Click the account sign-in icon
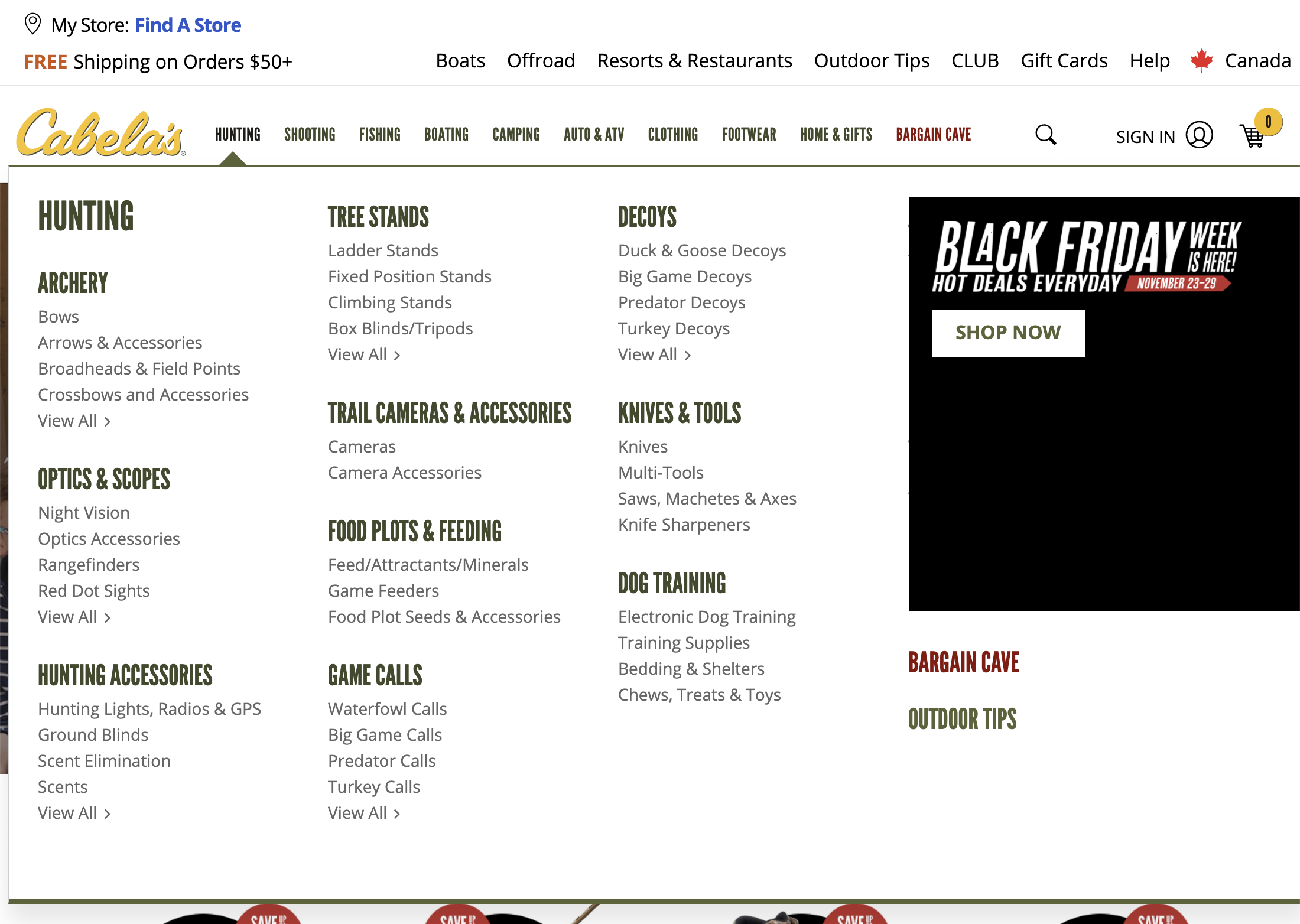 click(1198, 135)
